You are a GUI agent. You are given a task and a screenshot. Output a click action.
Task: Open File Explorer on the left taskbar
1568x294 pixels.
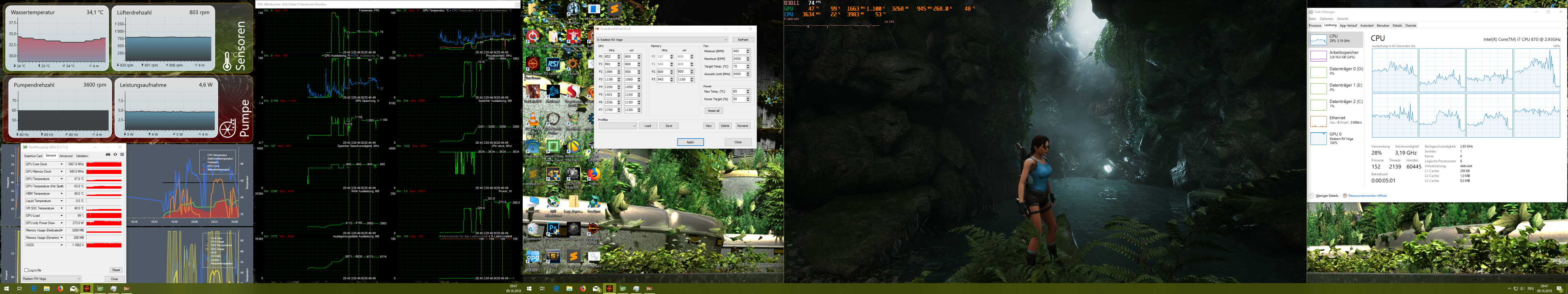(x=47, y=289)
